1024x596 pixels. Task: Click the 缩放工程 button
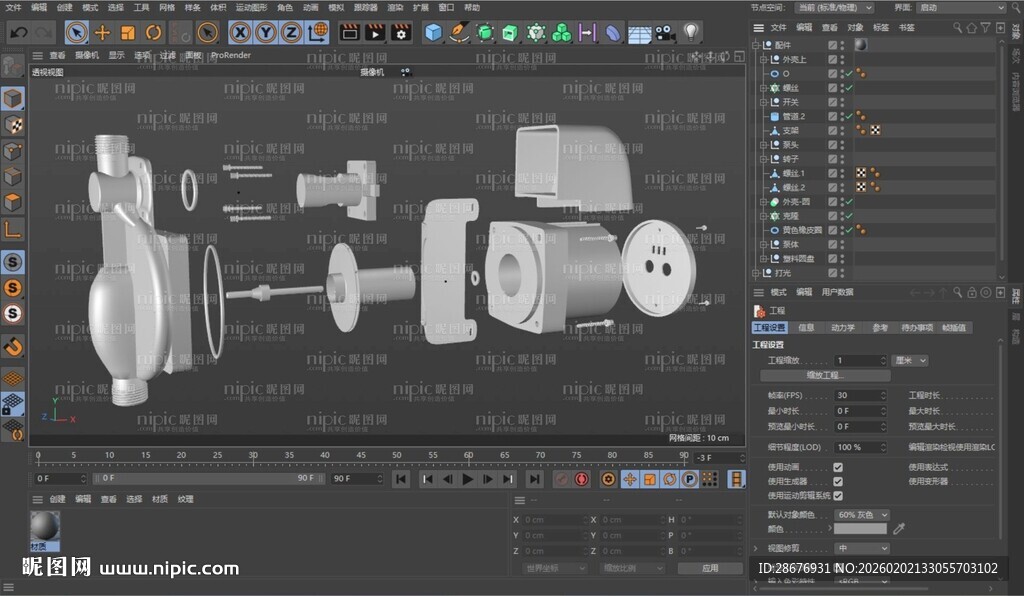[x=825, y=374]
